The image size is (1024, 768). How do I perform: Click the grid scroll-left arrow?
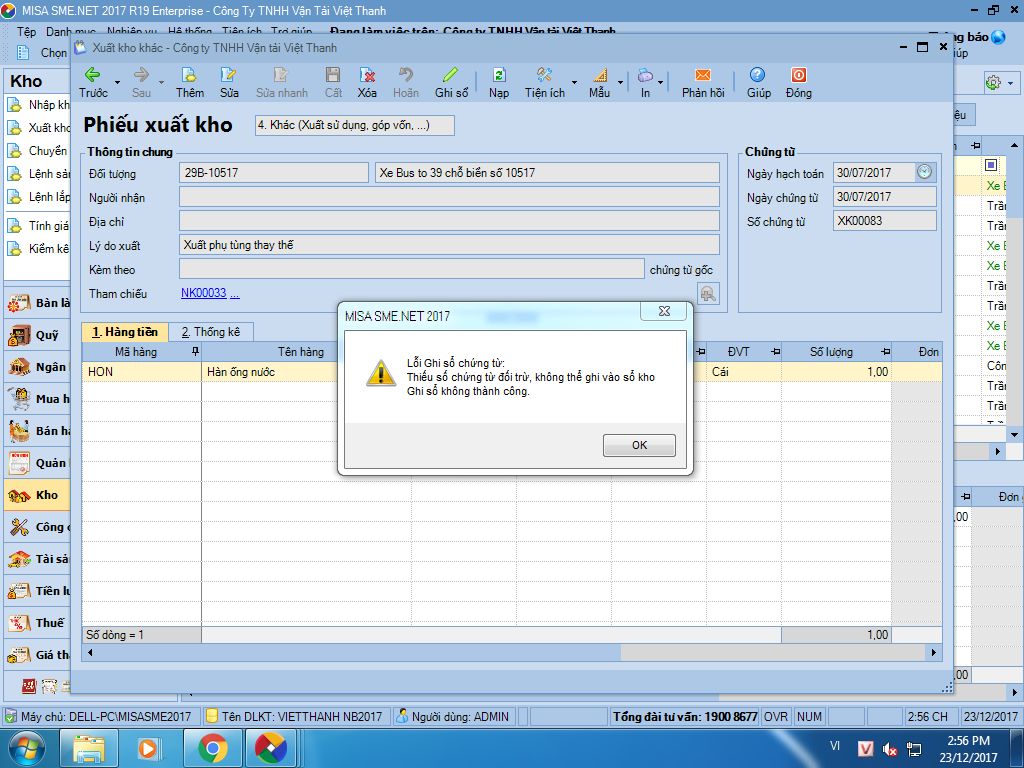tap(89, 652)
